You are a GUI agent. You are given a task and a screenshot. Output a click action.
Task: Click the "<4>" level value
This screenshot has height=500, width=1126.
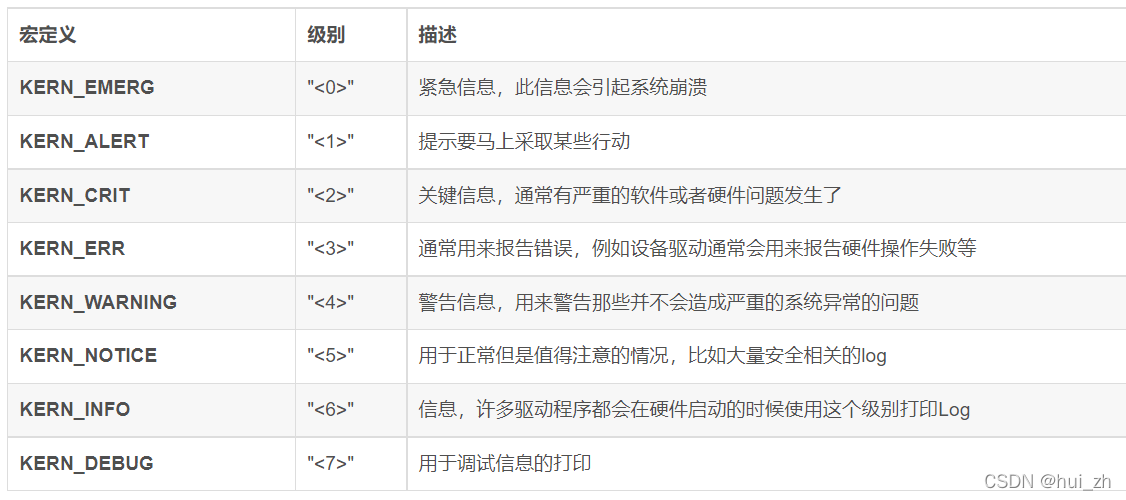pos(330,302)
